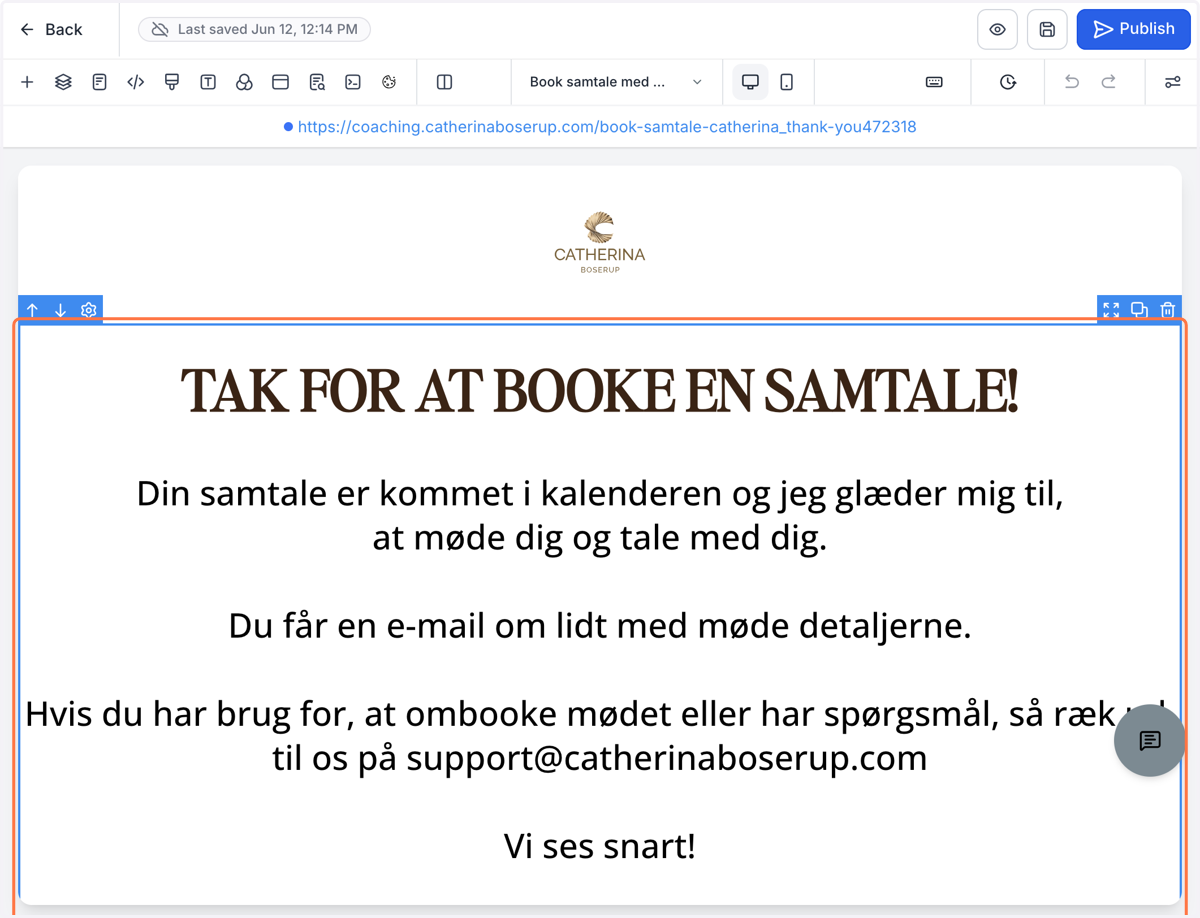Click the Undo arrow
The width and height of the screenshot is (1200, 918).
point(1072,82)
